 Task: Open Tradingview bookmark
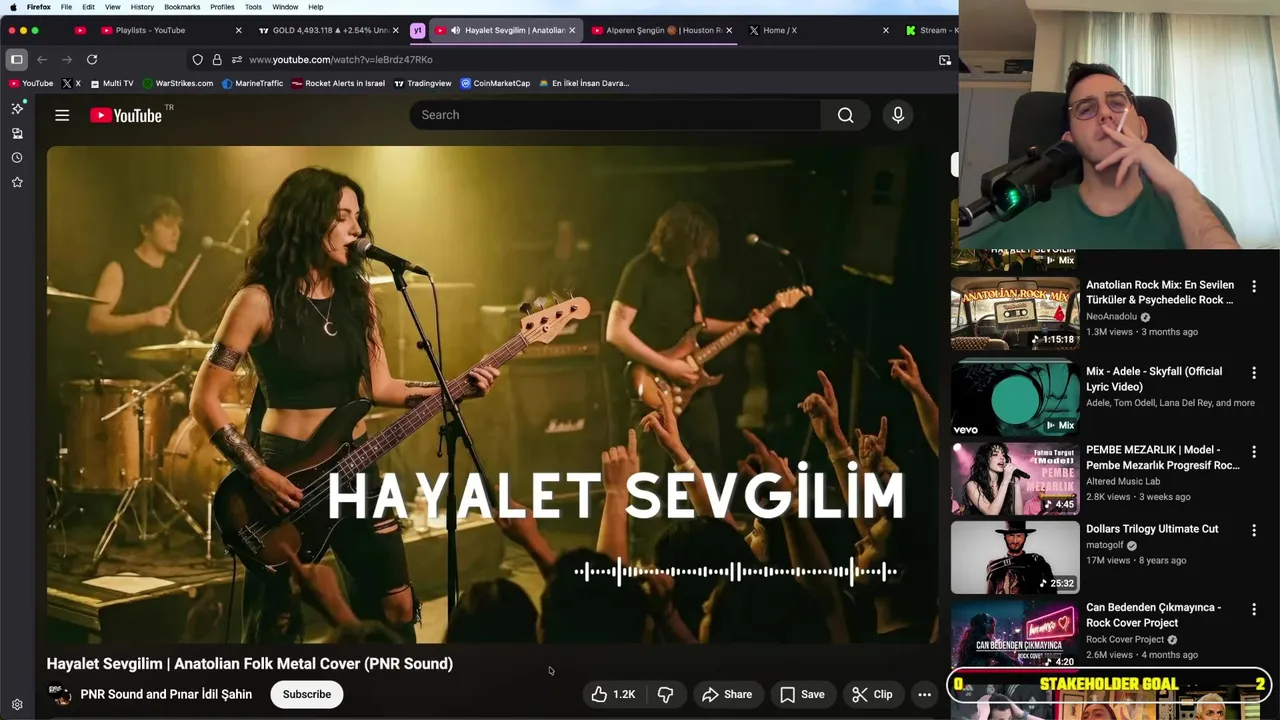423,83
